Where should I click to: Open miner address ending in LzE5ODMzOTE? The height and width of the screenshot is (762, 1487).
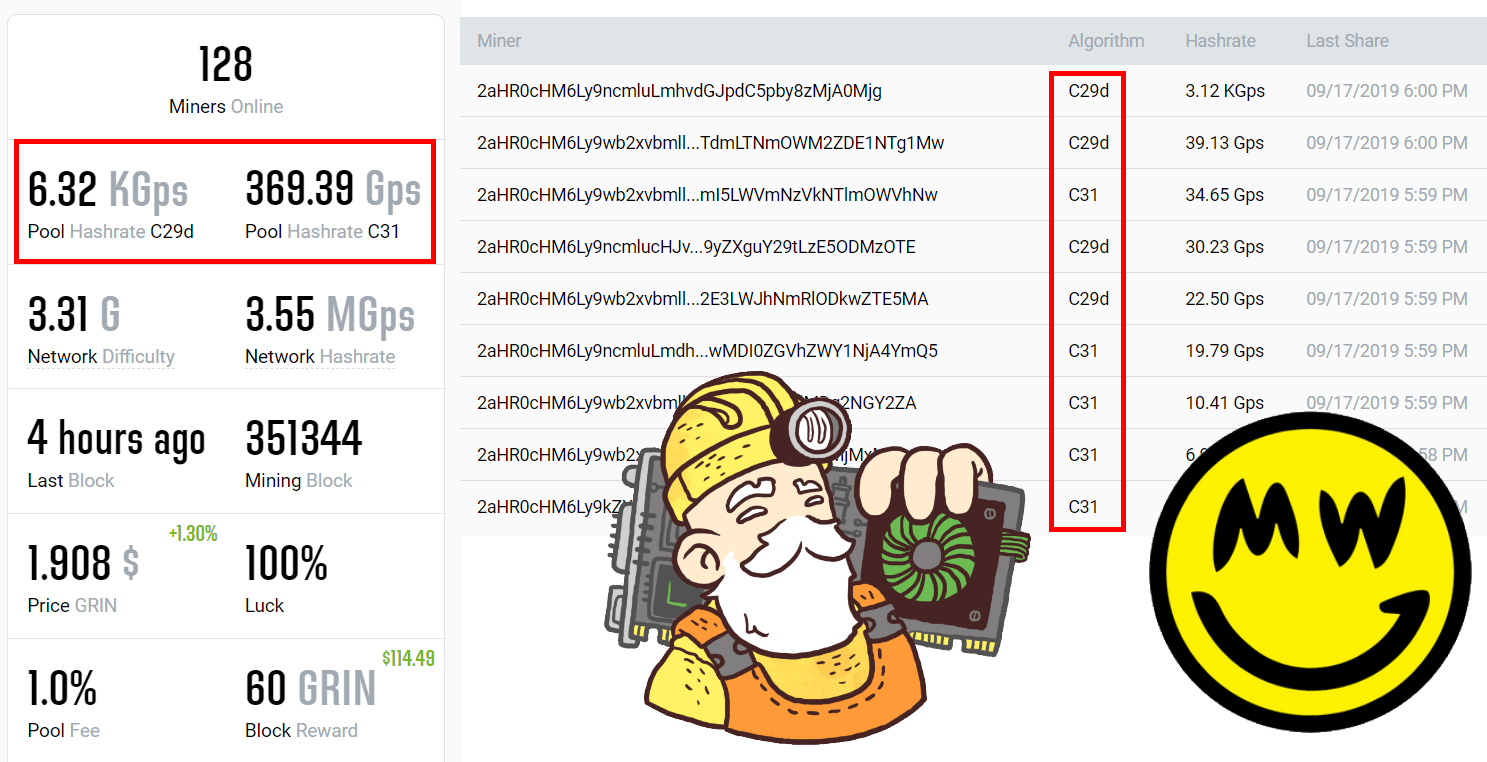[x=696, y=247]
